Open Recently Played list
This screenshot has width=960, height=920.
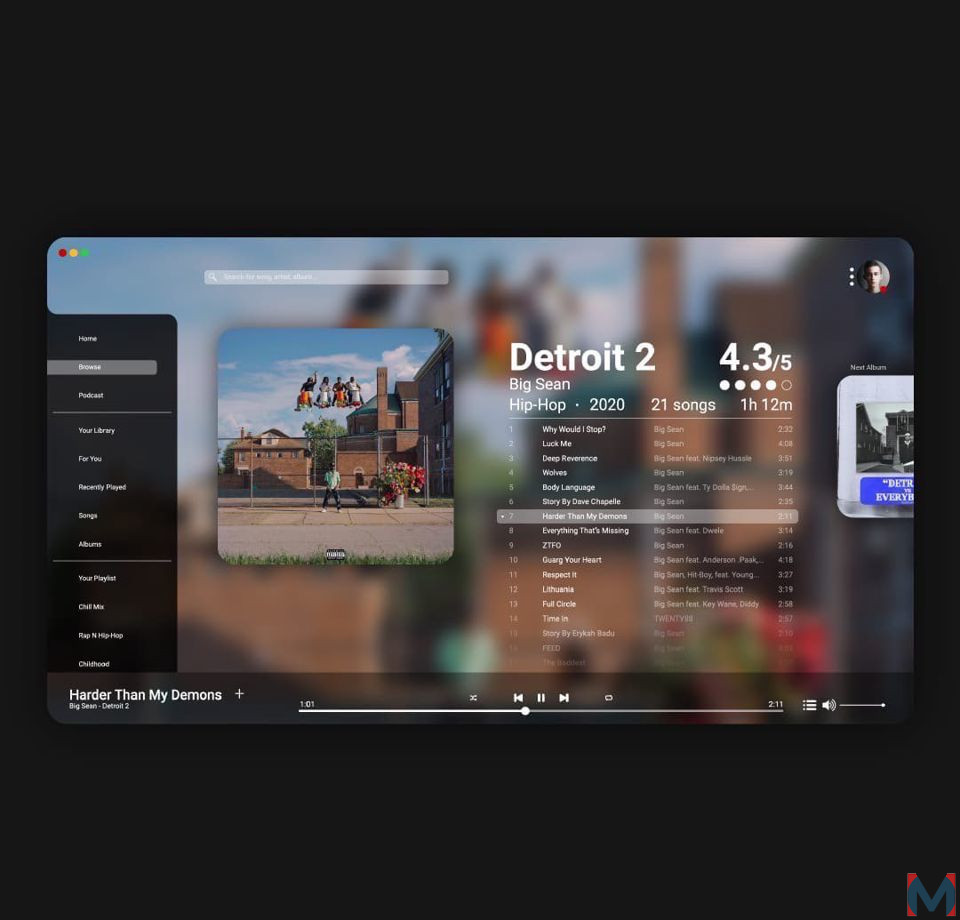[x=102, y=487]
